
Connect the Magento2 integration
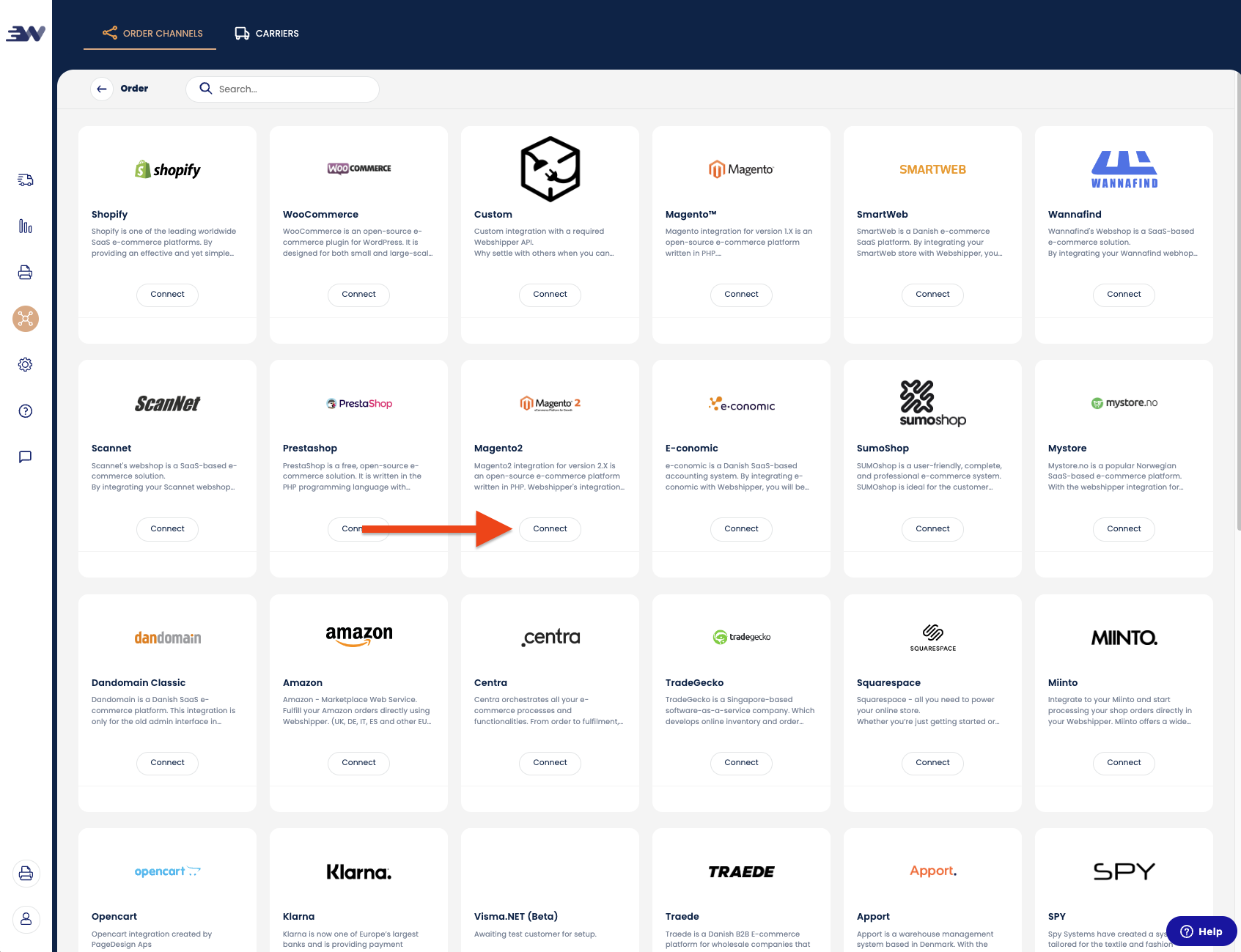tap(550, 529)
